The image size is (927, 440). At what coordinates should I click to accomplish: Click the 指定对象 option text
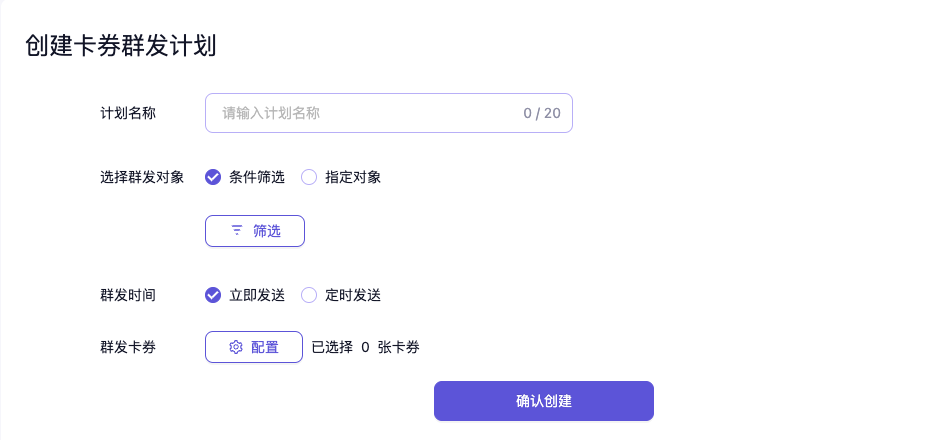pos(353,177)
